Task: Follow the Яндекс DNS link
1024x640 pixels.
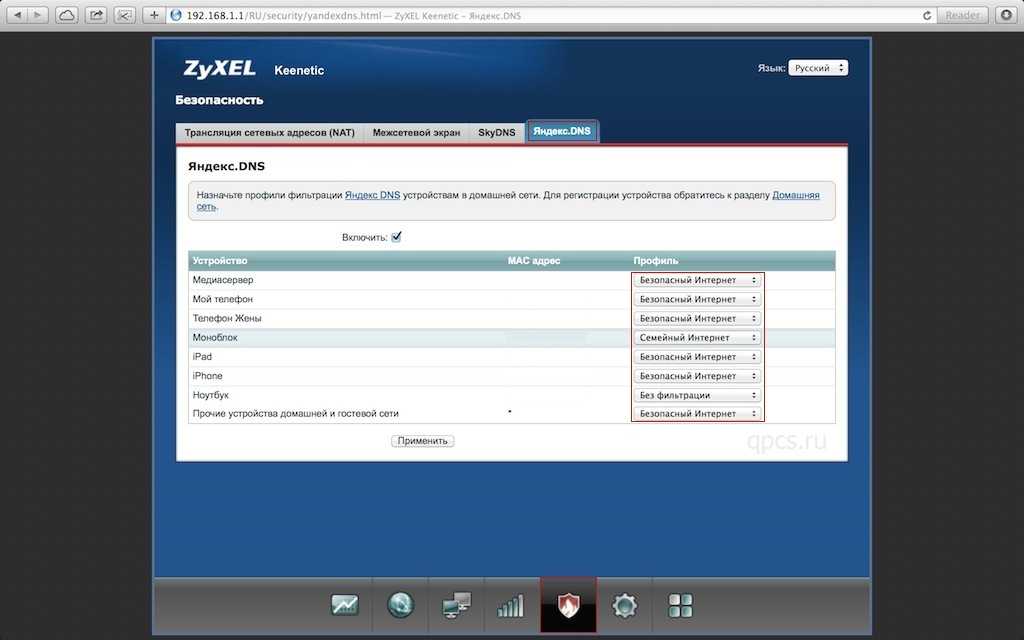Action: tap(372, 195)
